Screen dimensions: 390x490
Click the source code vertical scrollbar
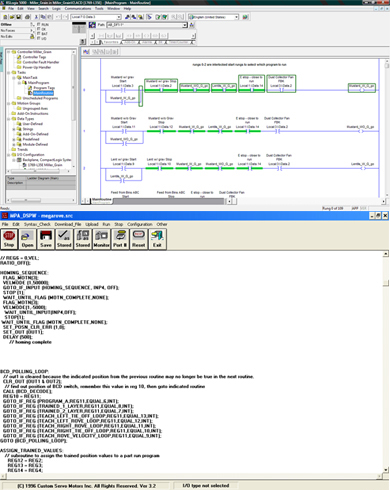tap(386, 362)
